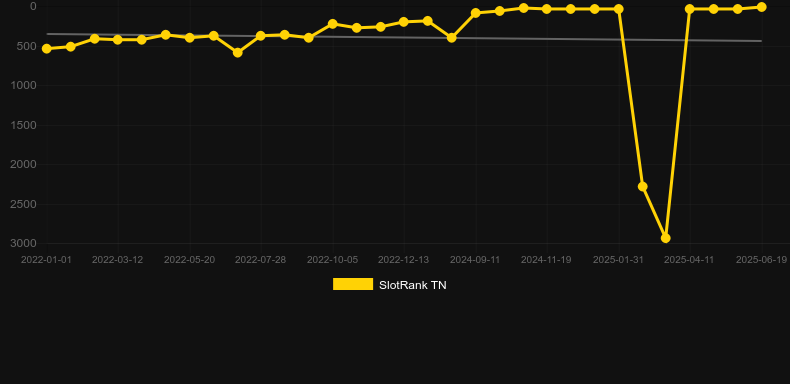This screenshot has height=384, width=790.
Task: Select the data point above 2022-03-12
Action: pos(118,39)
